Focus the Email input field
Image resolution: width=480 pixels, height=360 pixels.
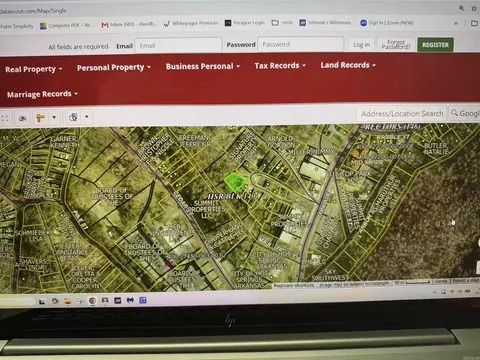(x=178, y=45)
